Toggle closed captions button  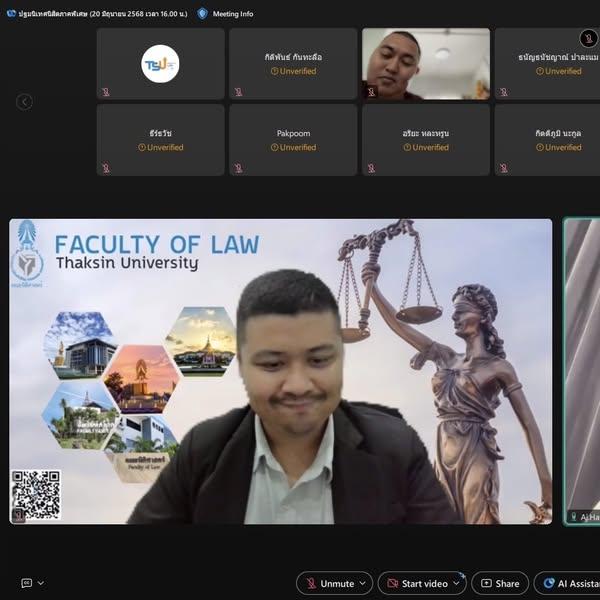pyautogui.click(x=26, y=583)
